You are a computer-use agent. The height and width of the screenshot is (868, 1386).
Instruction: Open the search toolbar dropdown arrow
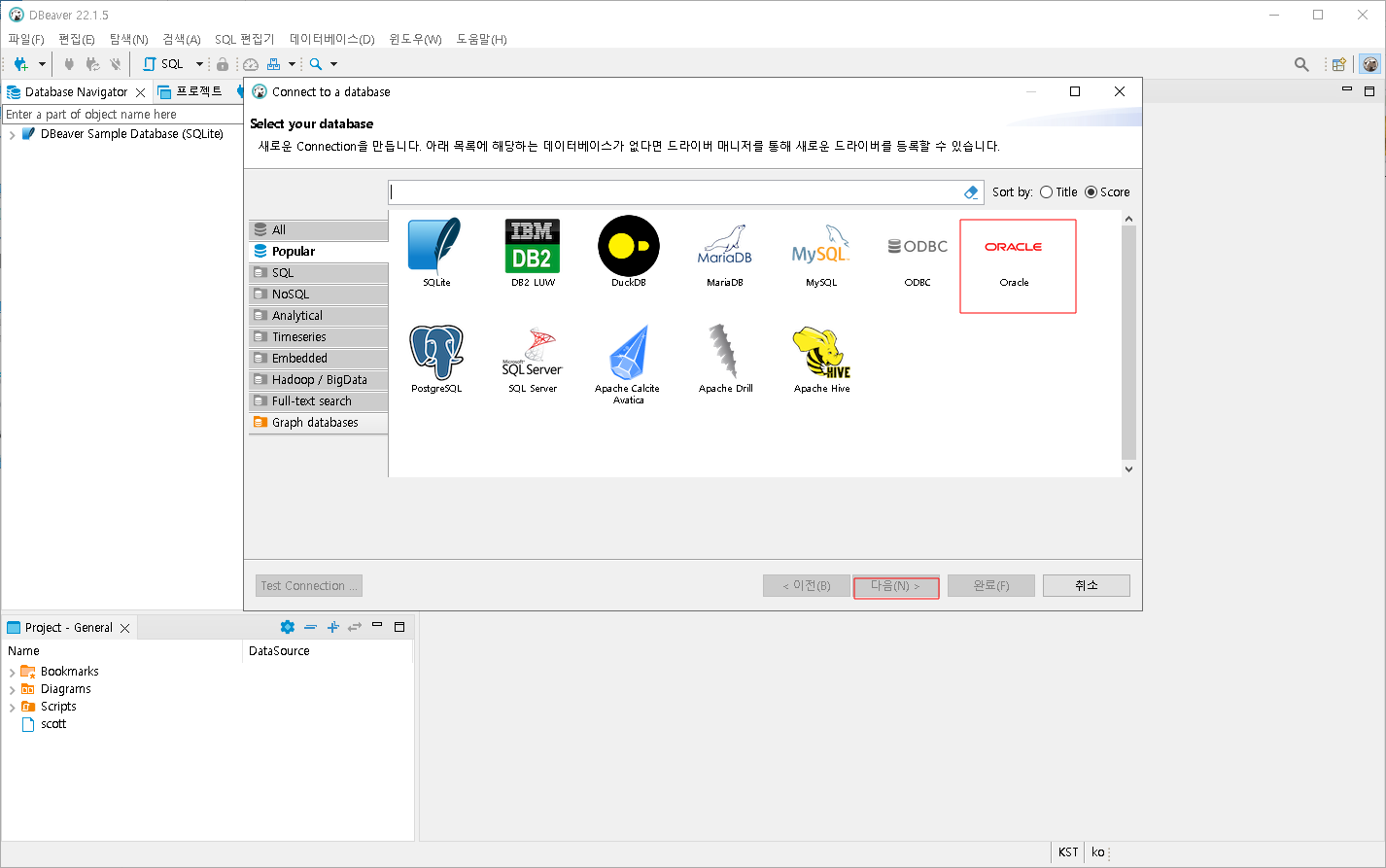point(333,64)
